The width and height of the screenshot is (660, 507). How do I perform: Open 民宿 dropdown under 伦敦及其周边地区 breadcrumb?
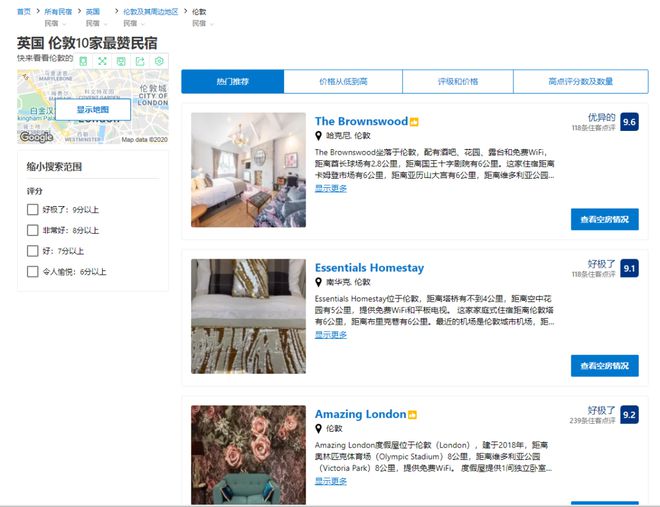pos(134,24)
